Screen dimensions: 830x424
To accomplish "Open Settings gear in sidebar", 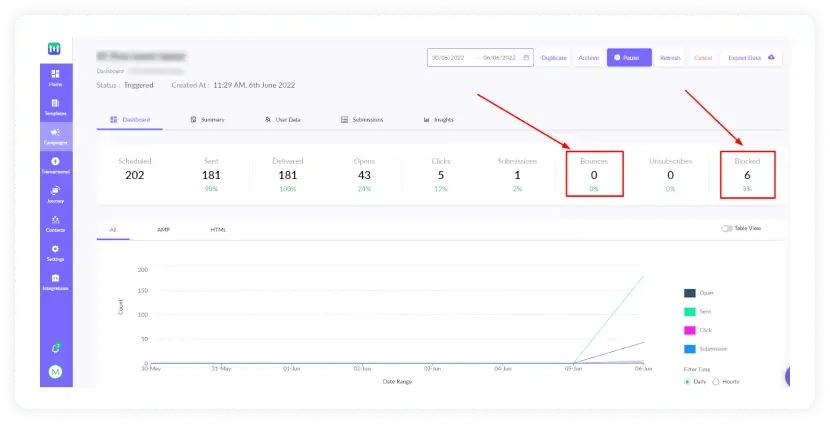I will 55,251.
